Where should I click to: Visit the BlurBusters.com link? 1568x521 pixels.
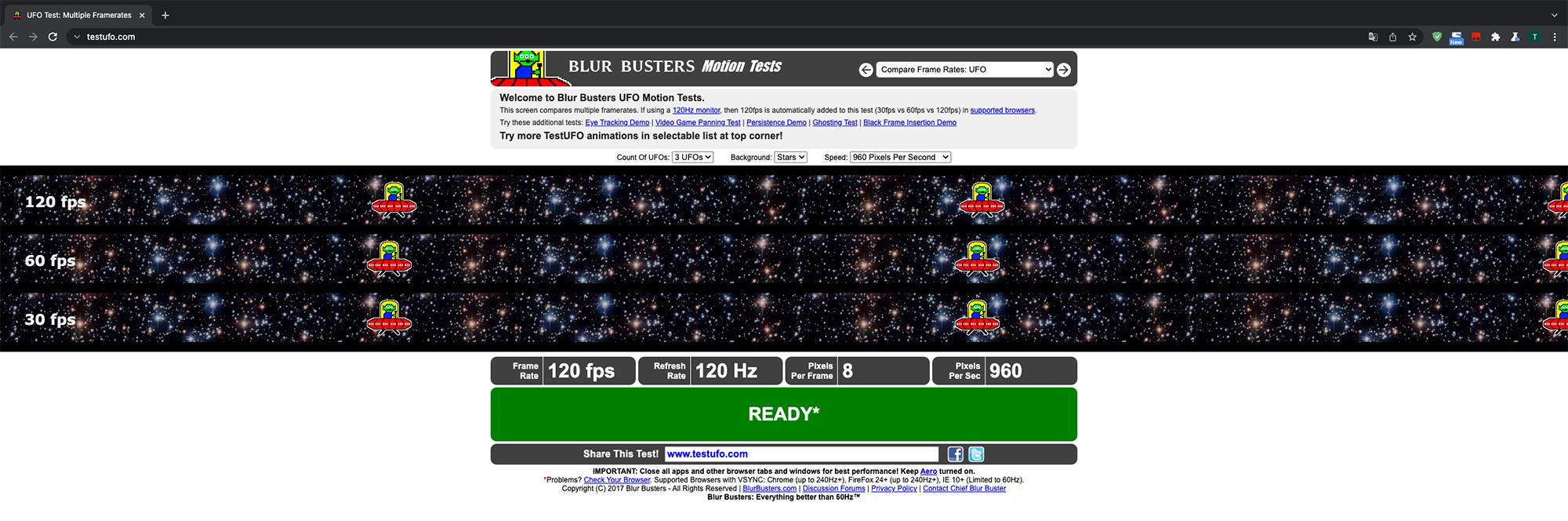[x=770, y=489]
